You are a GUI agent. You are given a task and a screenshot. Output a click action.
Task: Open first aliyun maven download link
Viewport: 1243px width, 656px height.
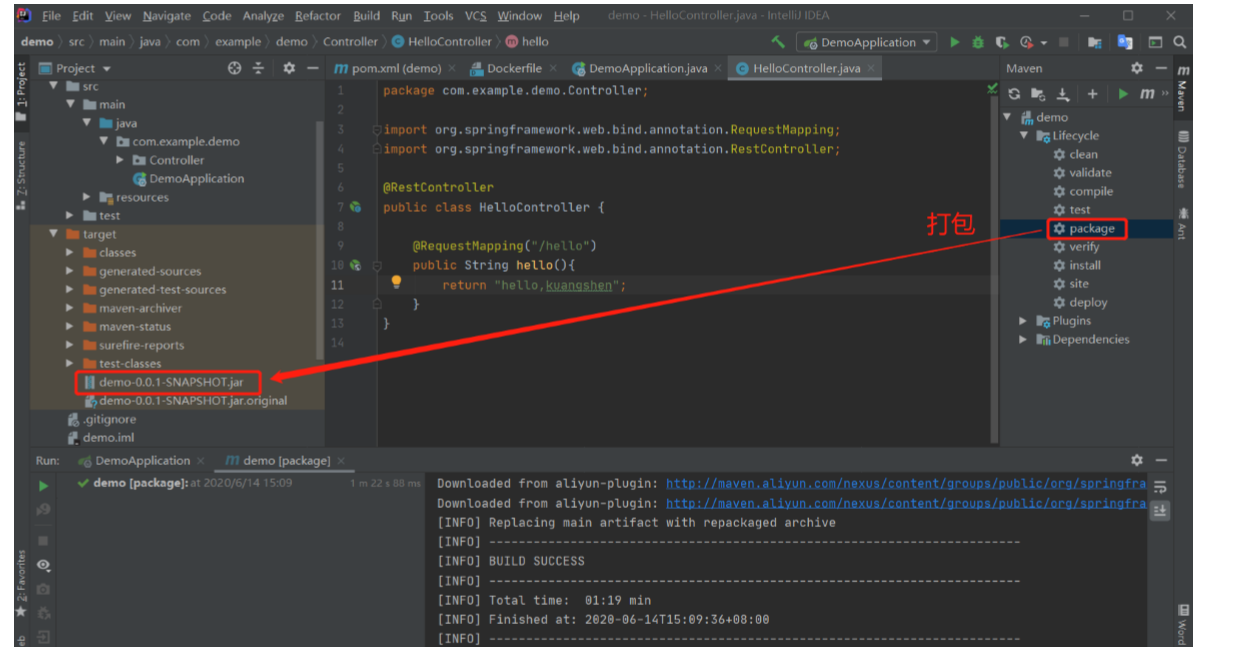[906, 484]
